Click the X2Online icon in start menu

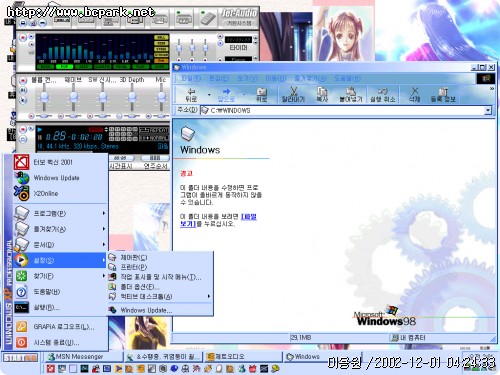pos(22,193)
